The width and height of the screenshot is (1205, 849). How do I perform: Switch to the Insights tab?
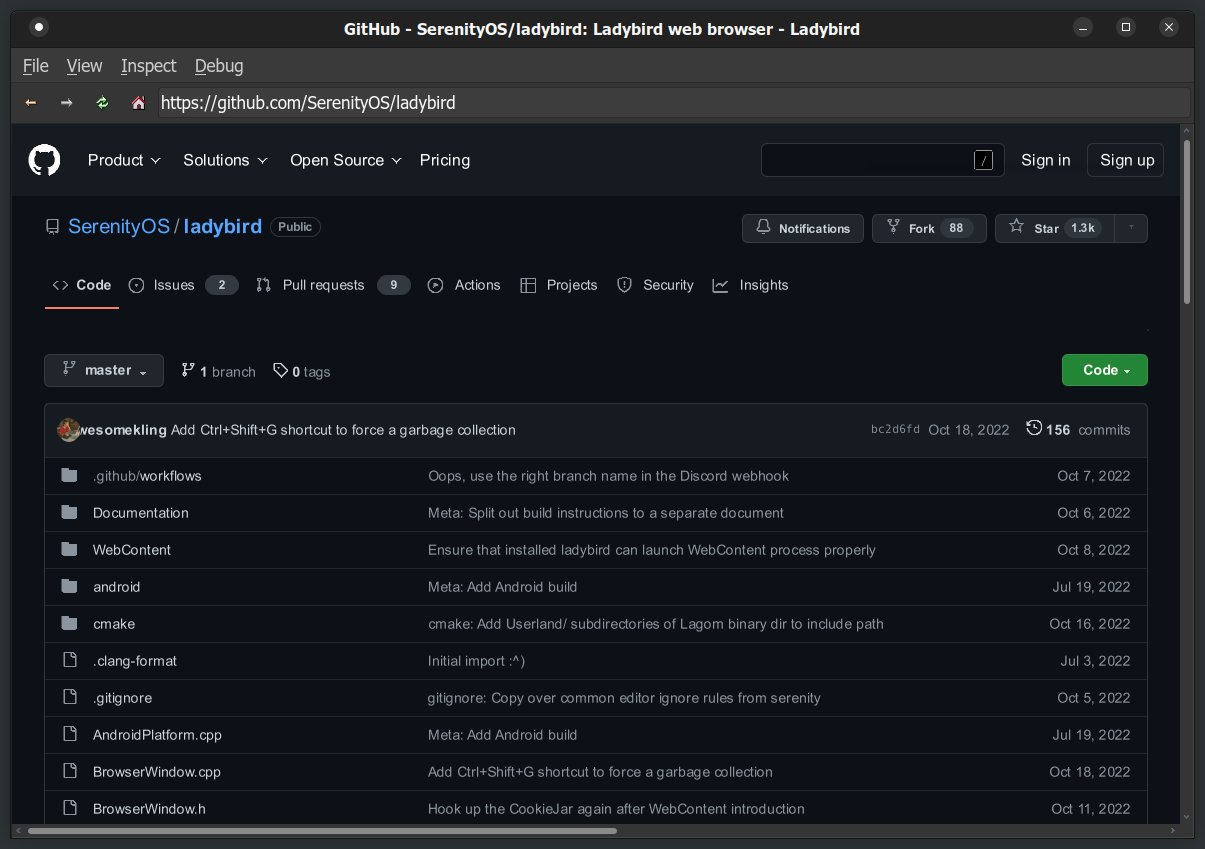750,285
